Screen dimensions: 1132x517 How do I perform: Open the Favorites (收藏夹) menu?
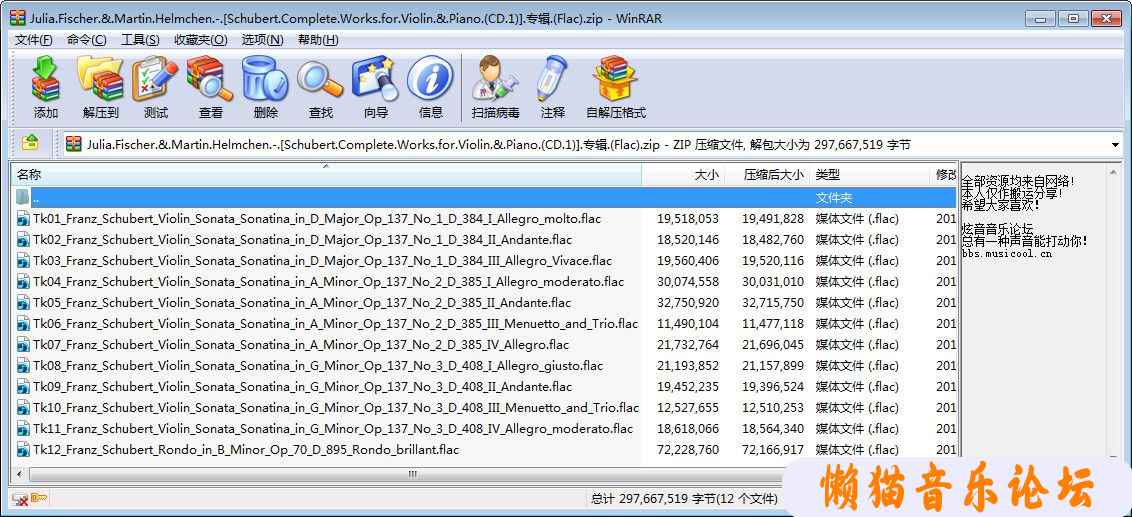(x=200, y=40)
